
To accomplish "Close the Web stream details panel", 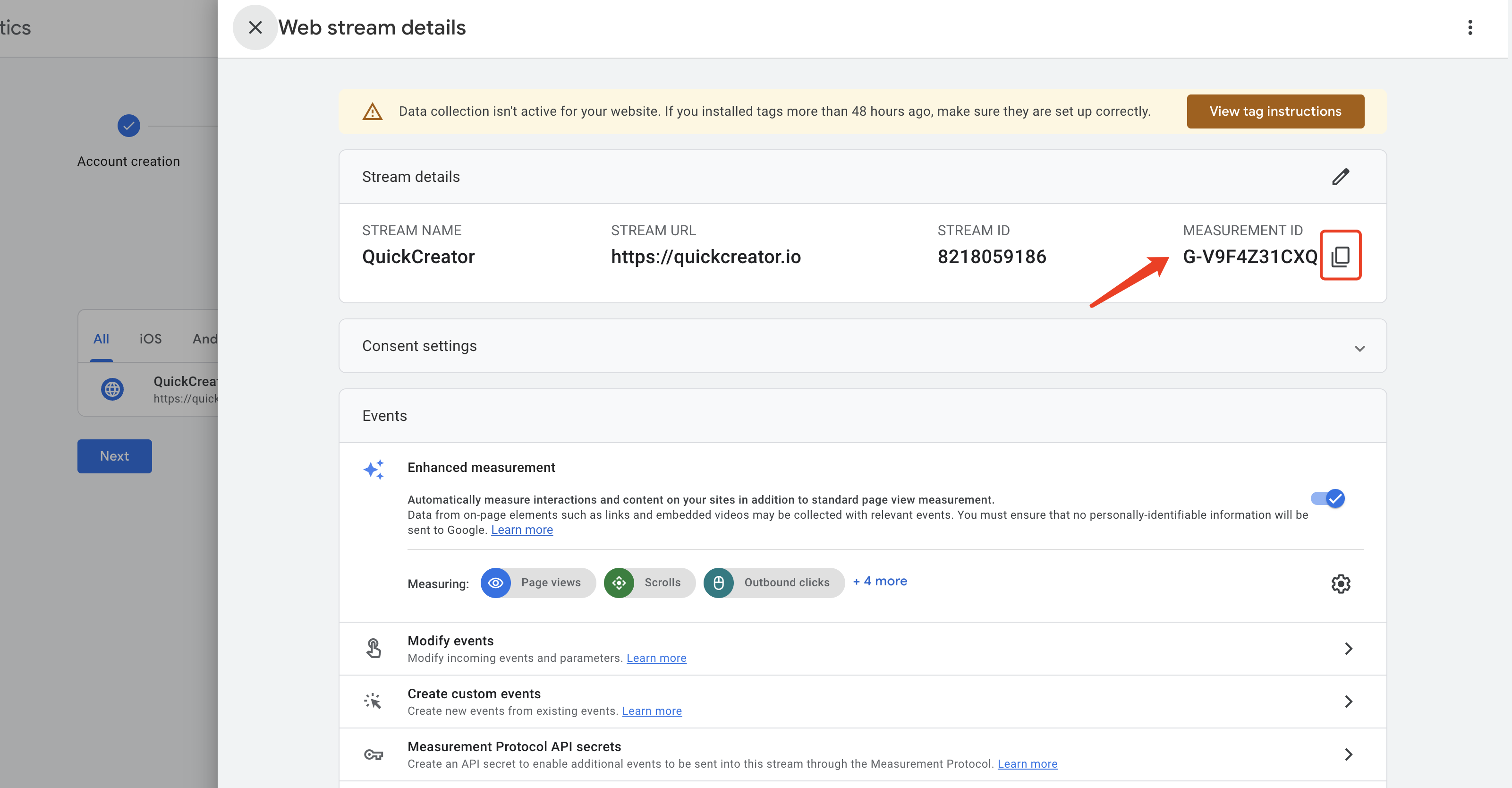I will (x=255, y=27).
